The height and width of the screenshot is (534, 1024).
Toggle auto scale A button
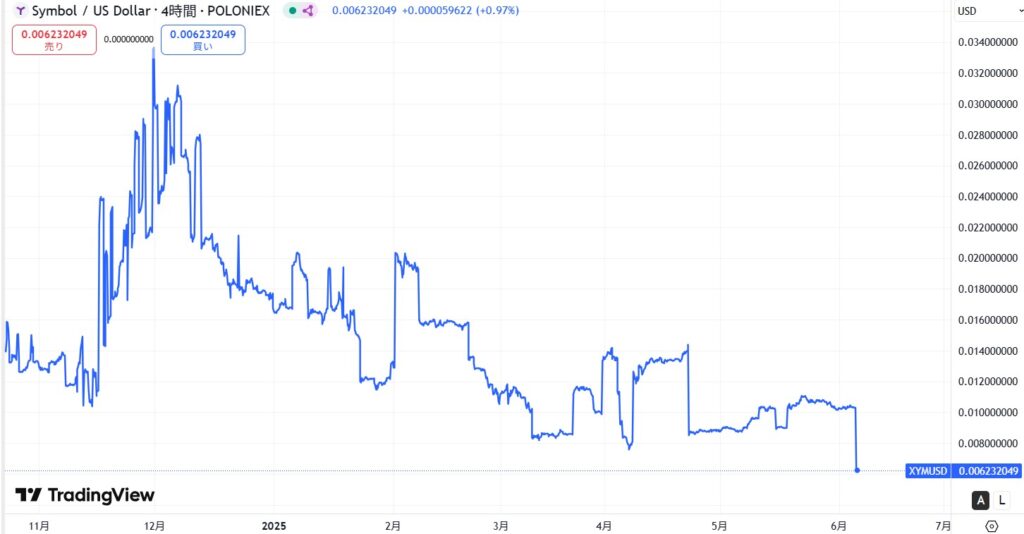pos(980,501)
